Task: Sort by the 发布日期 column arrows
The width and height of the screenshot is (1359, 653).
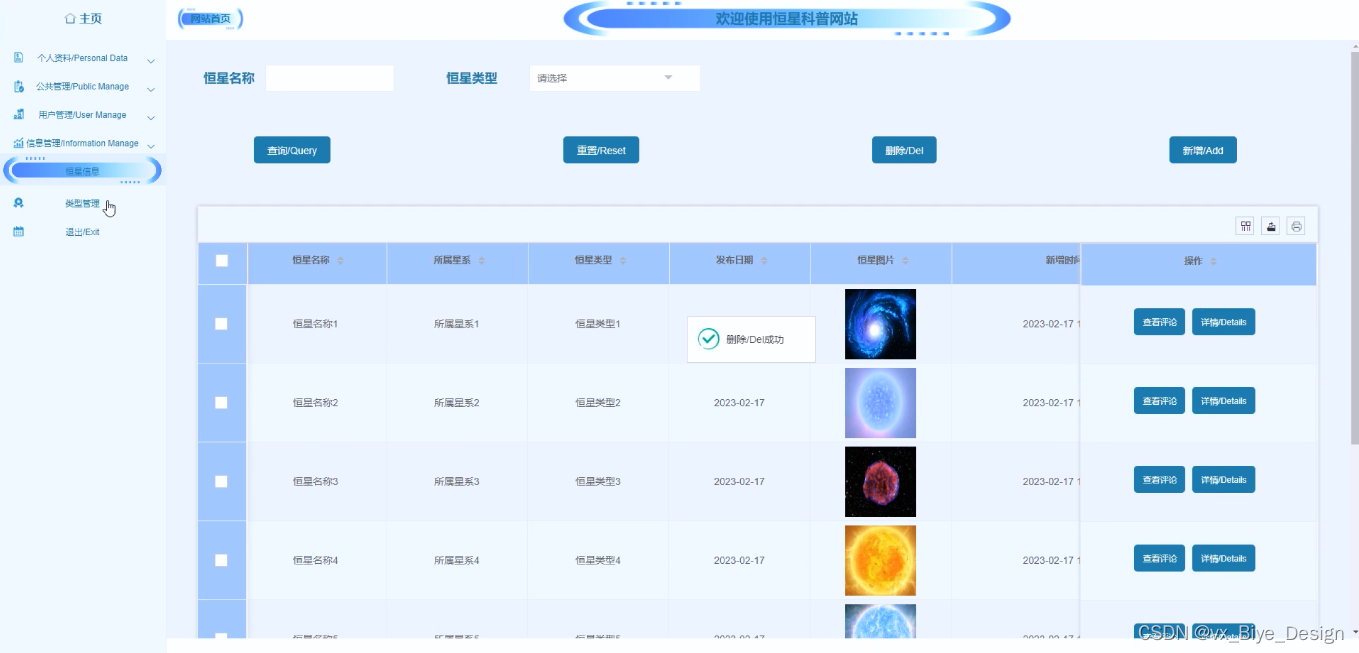Action: pos(764,261)
